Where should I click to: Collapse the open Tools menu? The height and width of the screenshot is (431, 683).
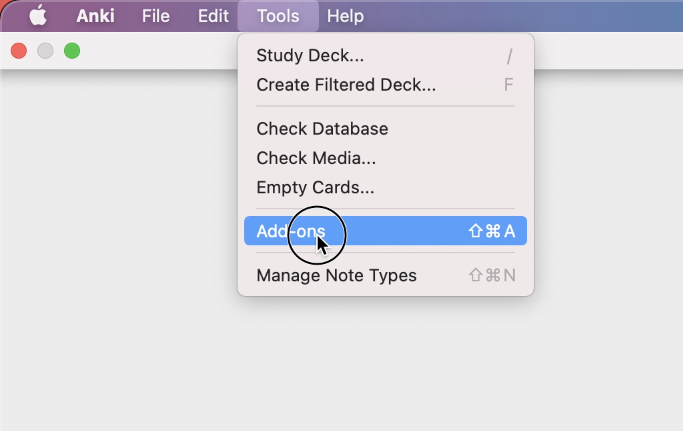tap(278, 16)
